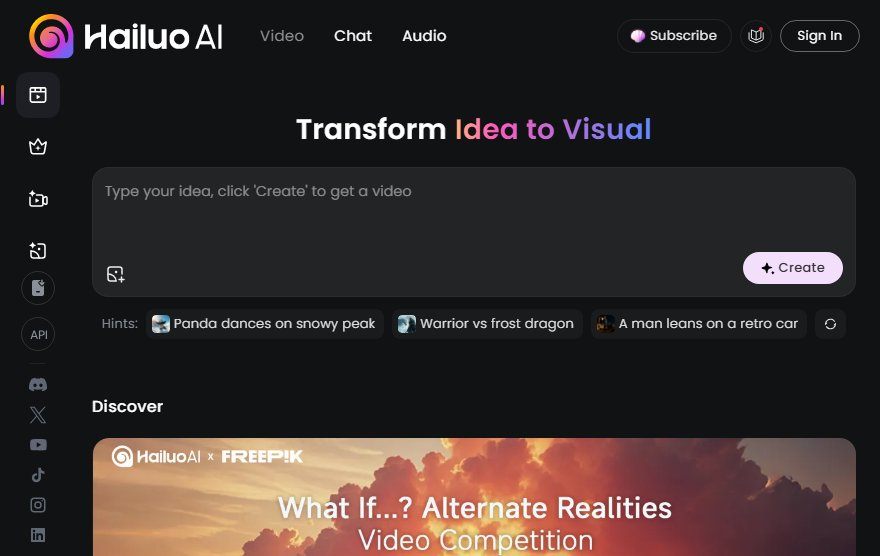Click the Sign In button
880x556 pixels.
(819, 36)
